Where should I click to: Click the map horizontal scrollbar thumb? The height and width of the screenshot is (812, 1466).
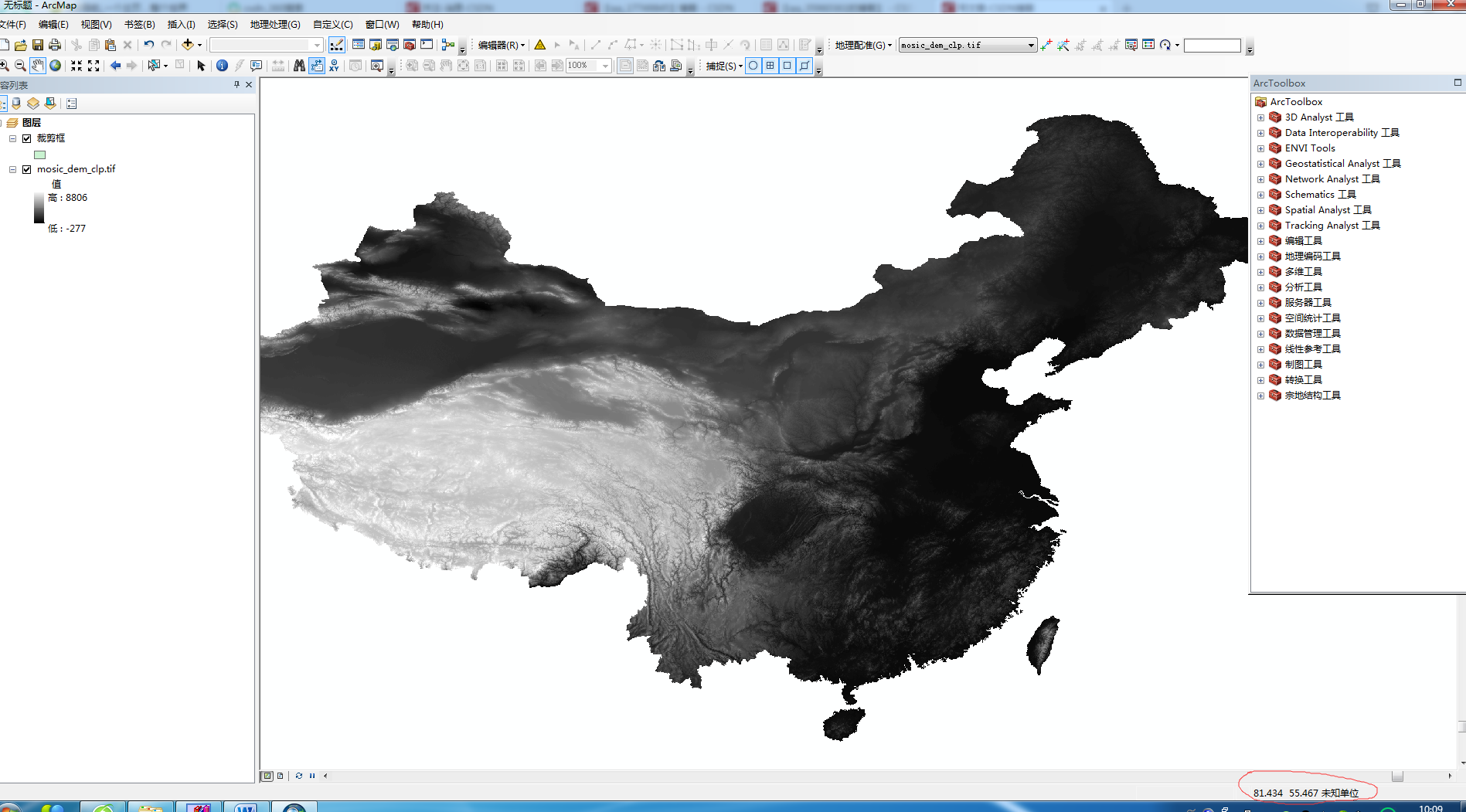(x=1397, y=776)
